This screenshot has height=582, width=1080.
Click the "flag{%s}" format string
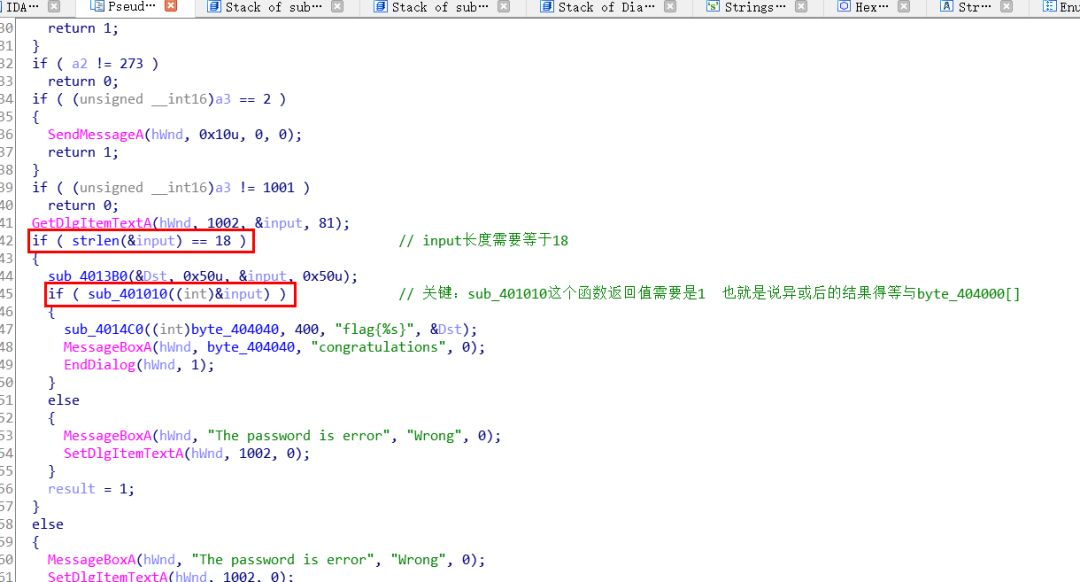point(377,329)
